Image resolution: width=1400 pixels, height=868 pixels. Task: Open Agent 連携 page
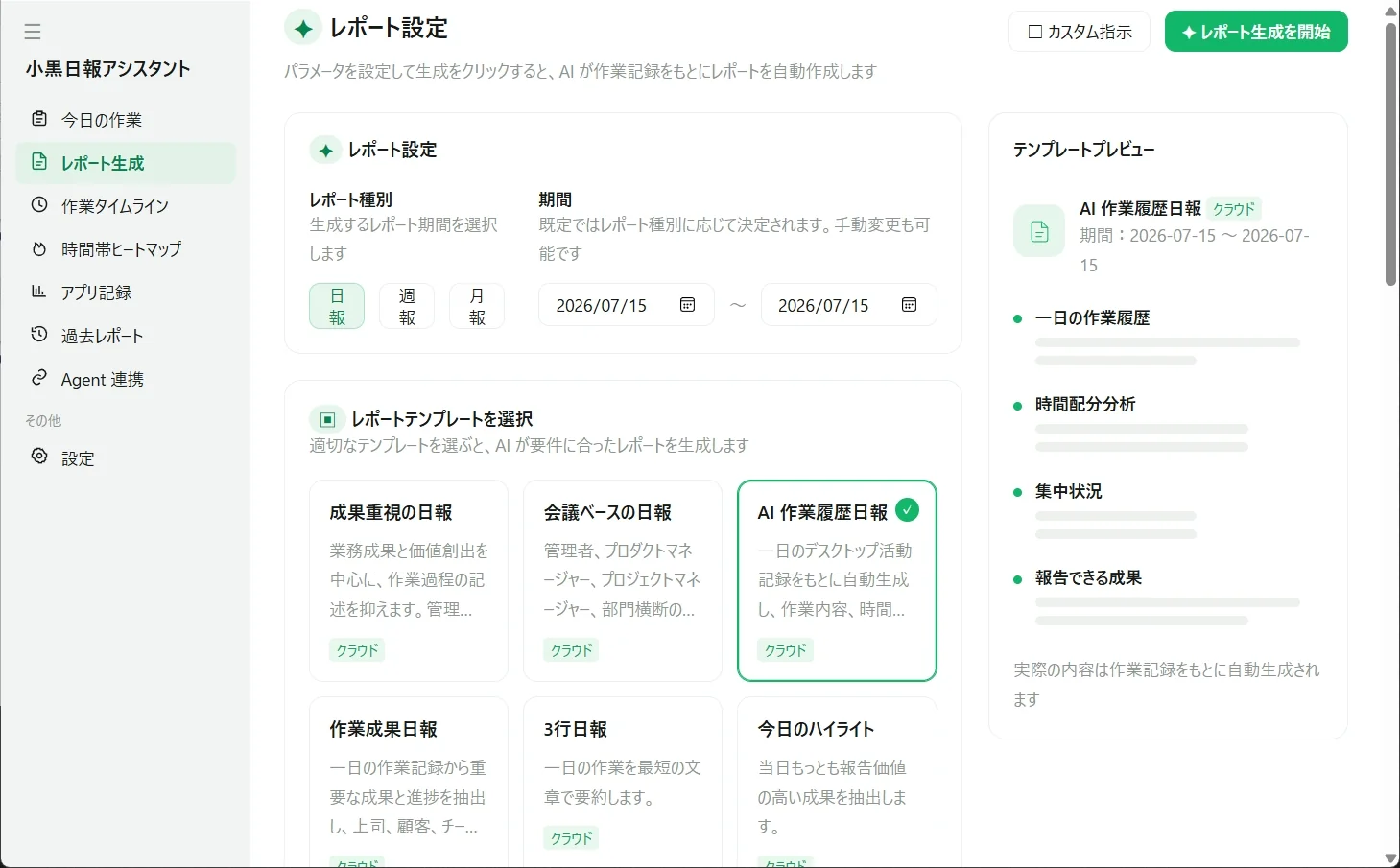click(126, 379)
